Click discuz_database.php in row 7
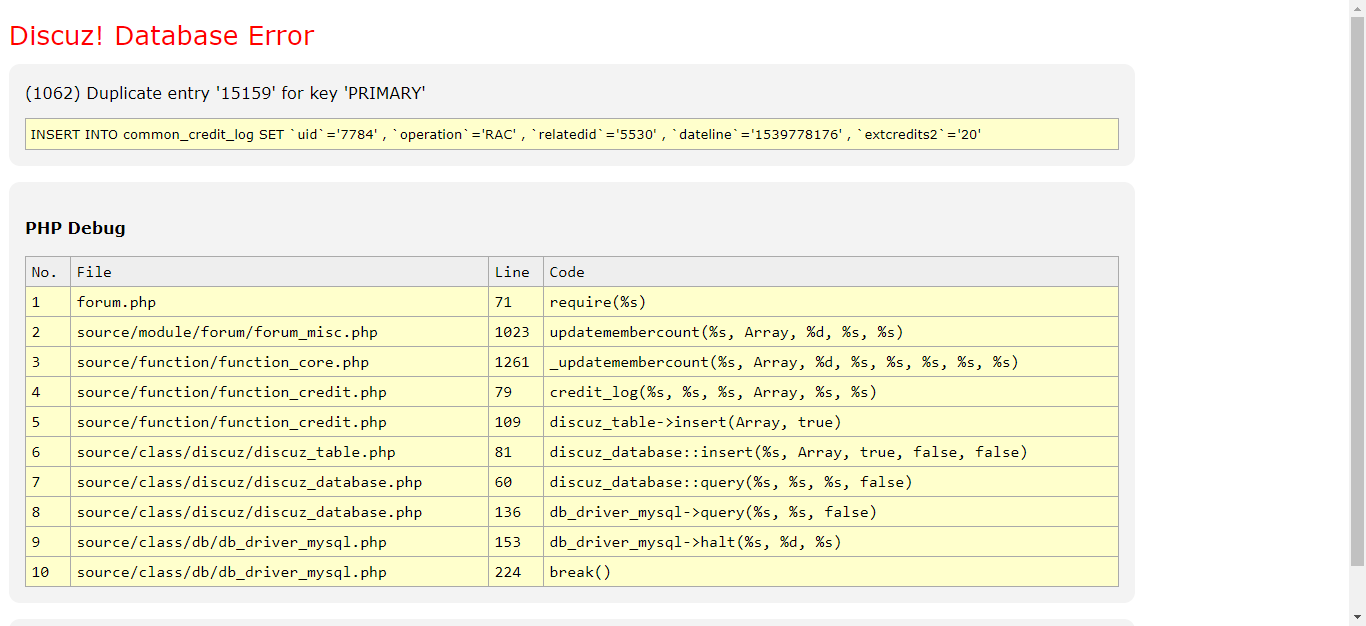 pos(249,482)
